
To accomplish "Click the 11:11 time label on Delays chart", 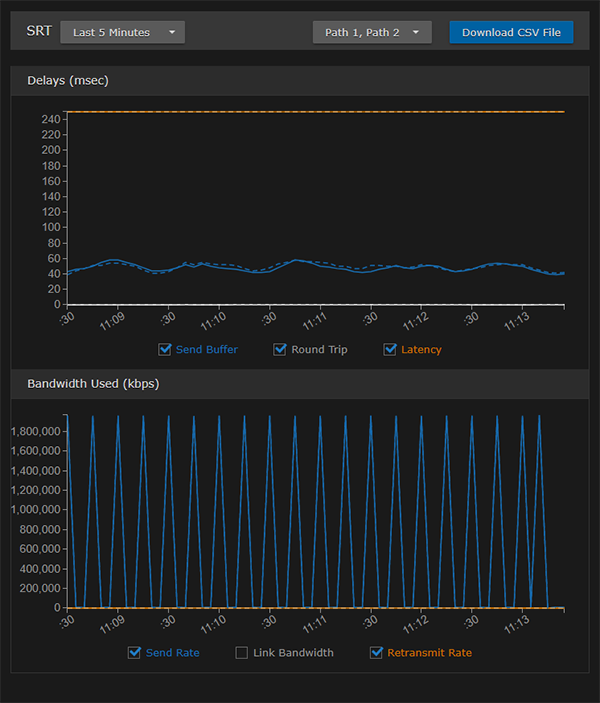I will tap(313, 322).
